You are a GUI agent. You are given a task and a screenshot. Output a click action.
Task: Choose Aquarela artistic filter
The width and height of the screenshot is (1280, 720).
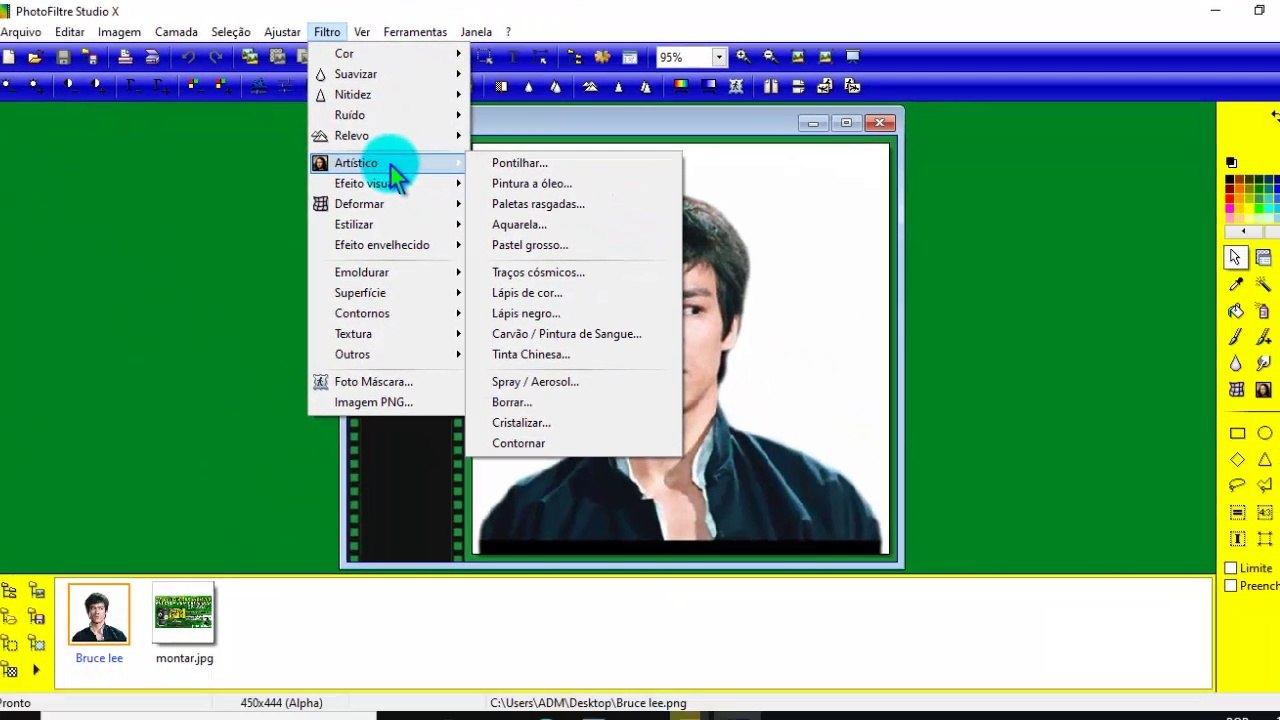click(x=574, y=225)
